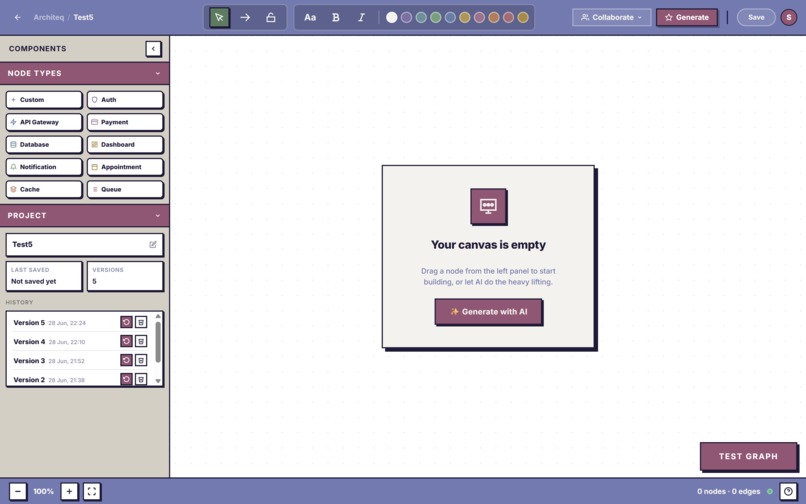The image size is (806, 504).
Task: Click the Version 5 history entry
Action: point(80,322)
